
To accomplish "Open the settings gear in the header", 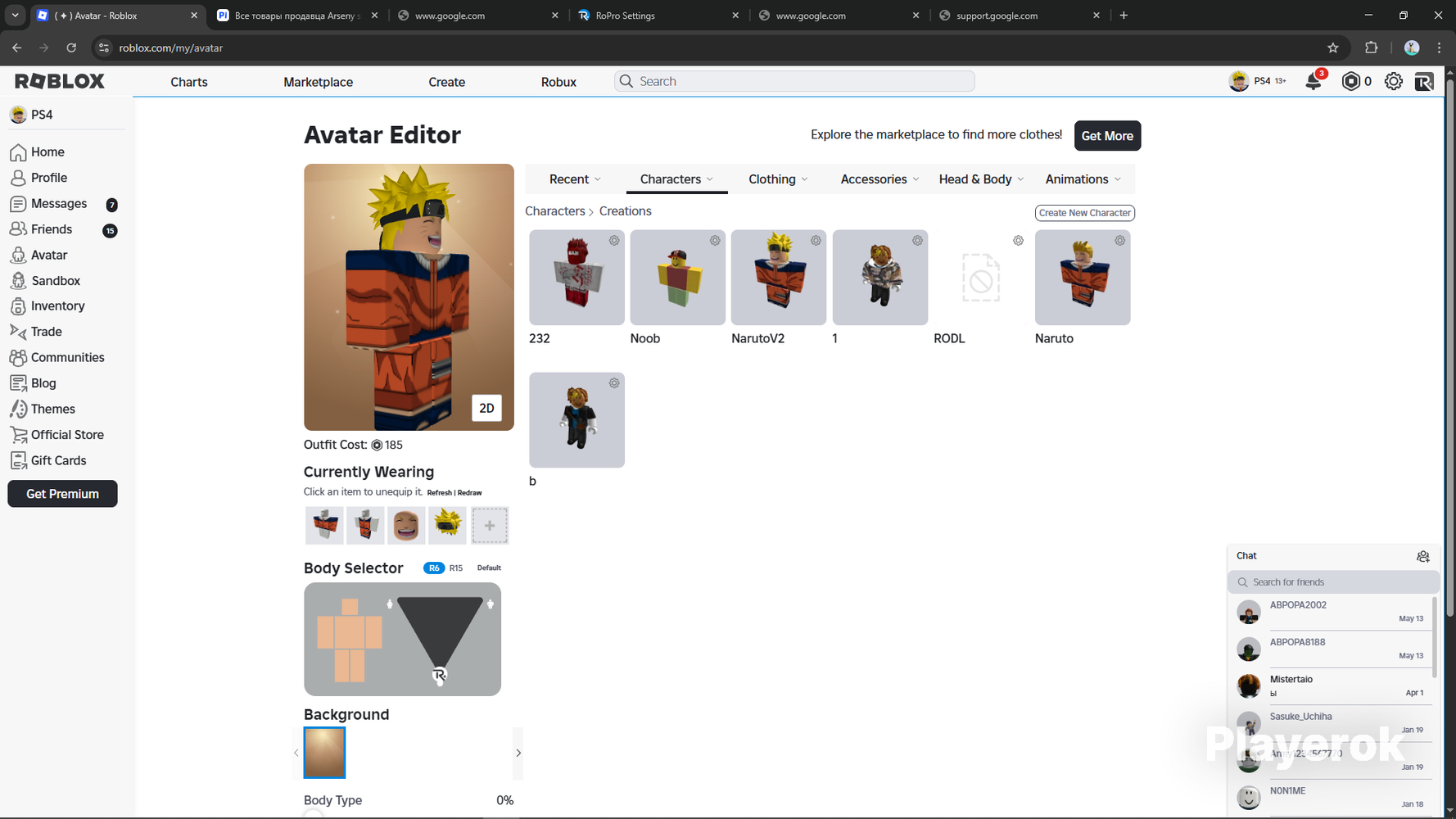I will 1393,81.
